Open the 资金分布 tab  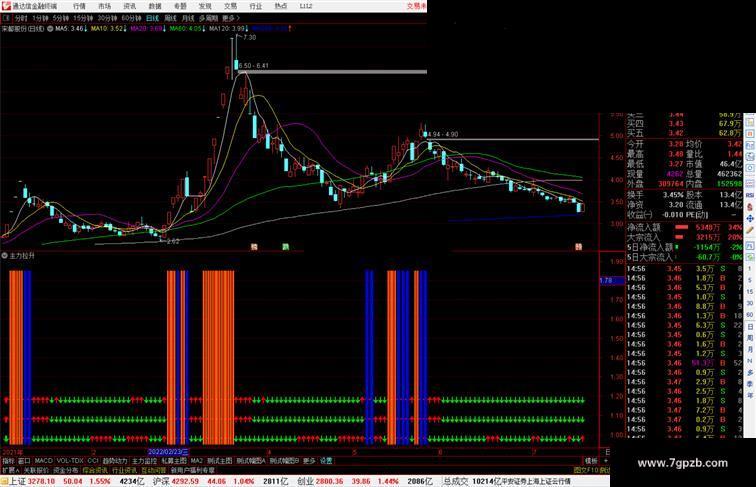(x=66, y=470)
